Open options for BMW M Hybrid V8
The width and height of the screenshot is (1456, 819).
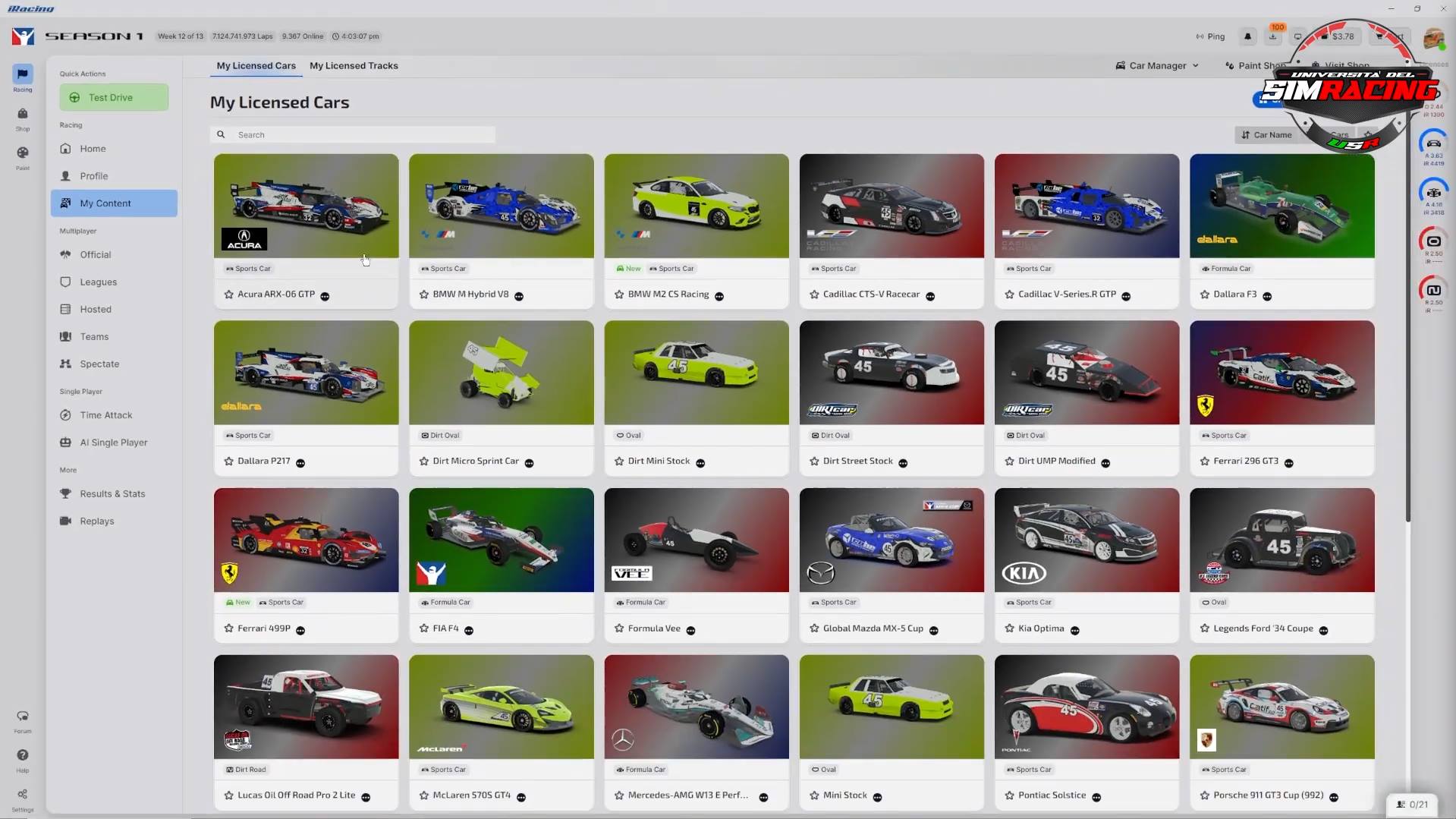click(519, 296)
